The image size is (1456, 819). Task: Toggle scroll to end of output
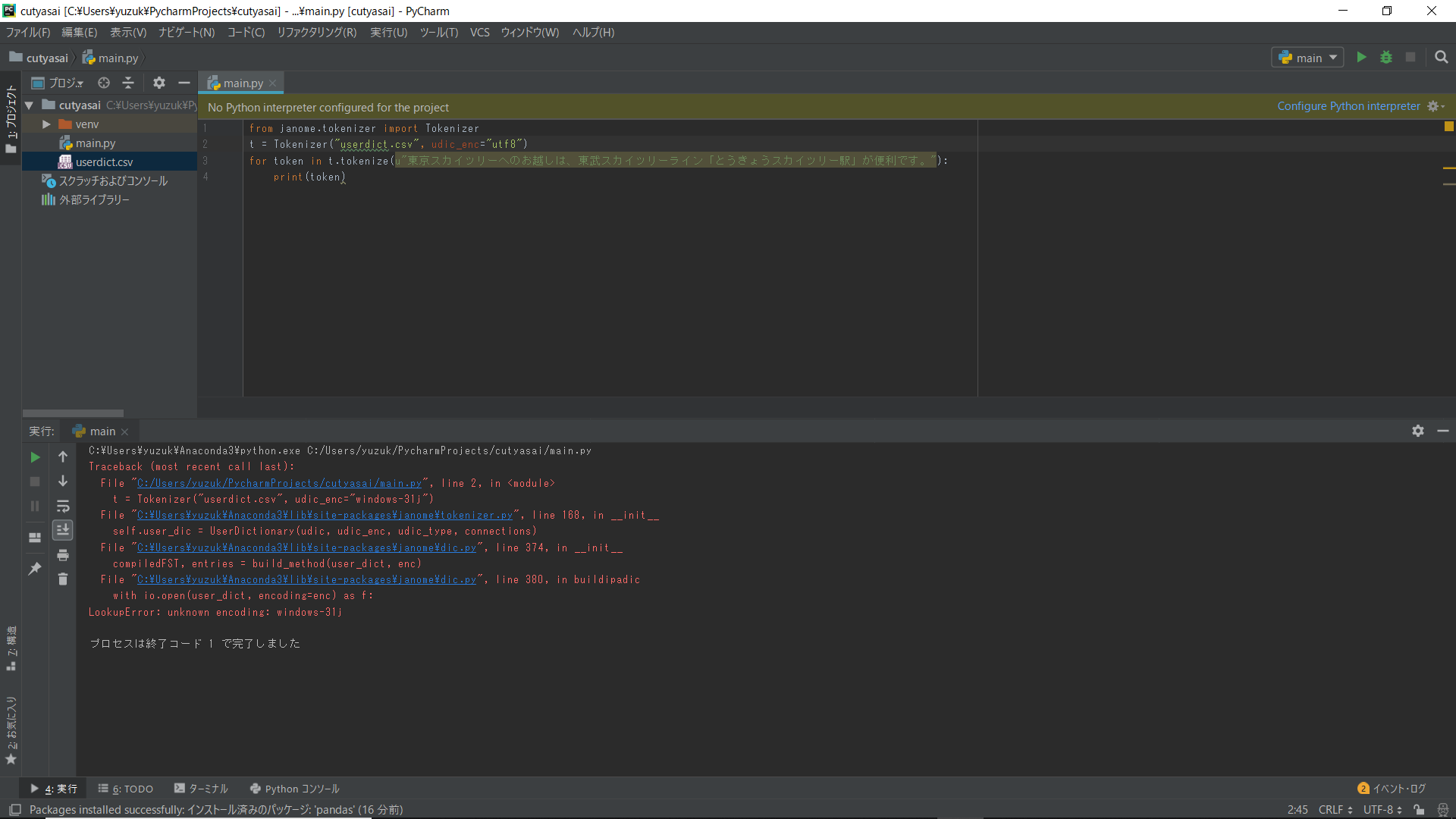(x=63, y=530)
